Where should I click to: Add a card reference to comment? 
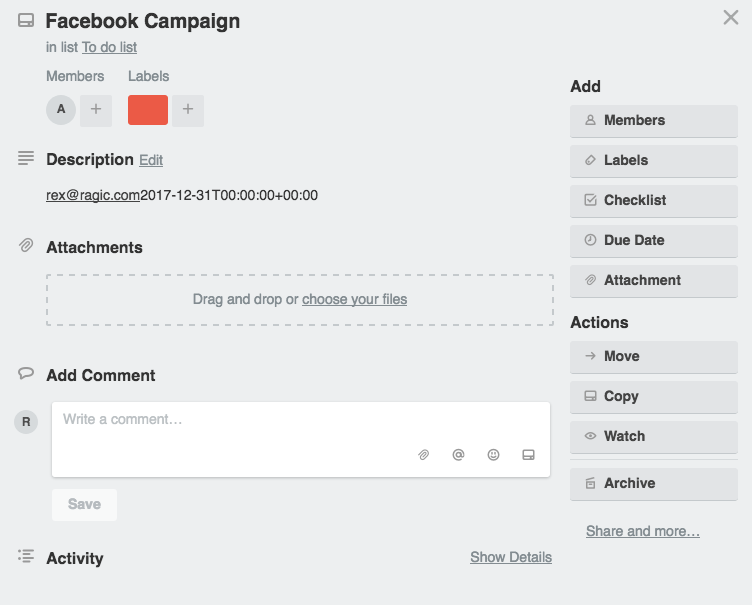click(529, 454)
